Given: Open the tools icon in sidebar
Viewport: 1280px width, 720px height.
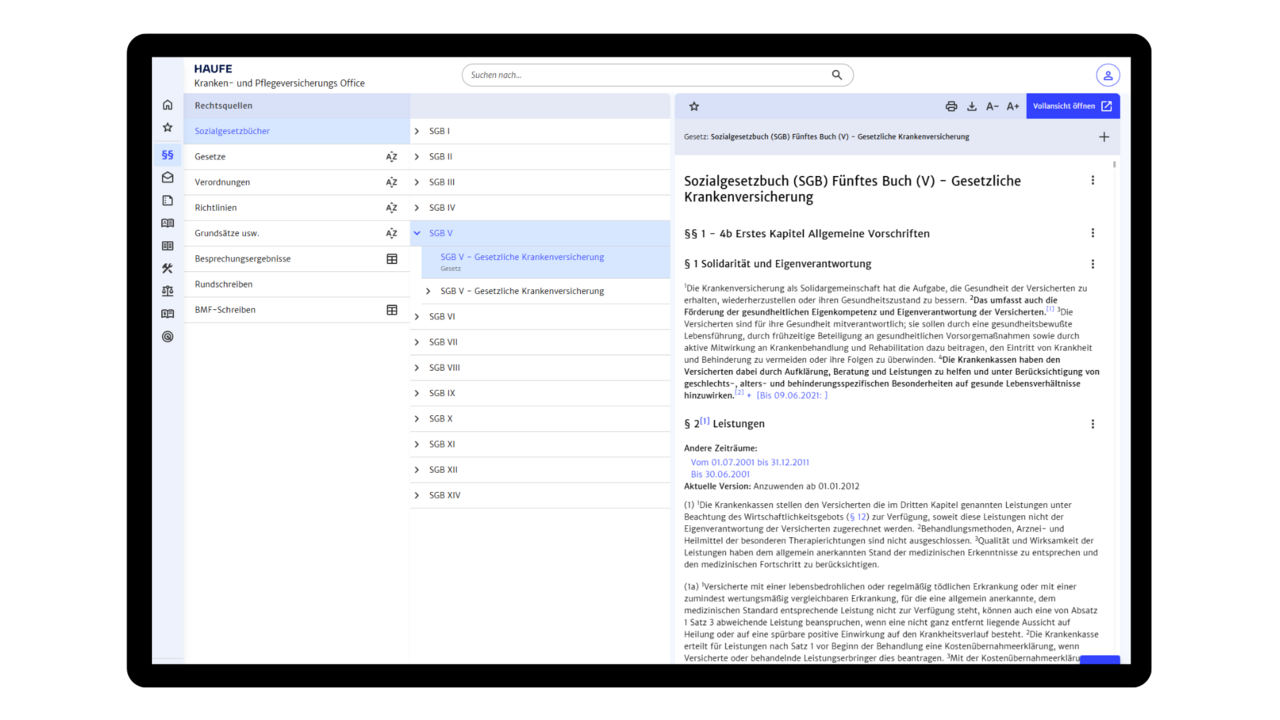Looking at the screenshot, I should (x=167, y=268).
